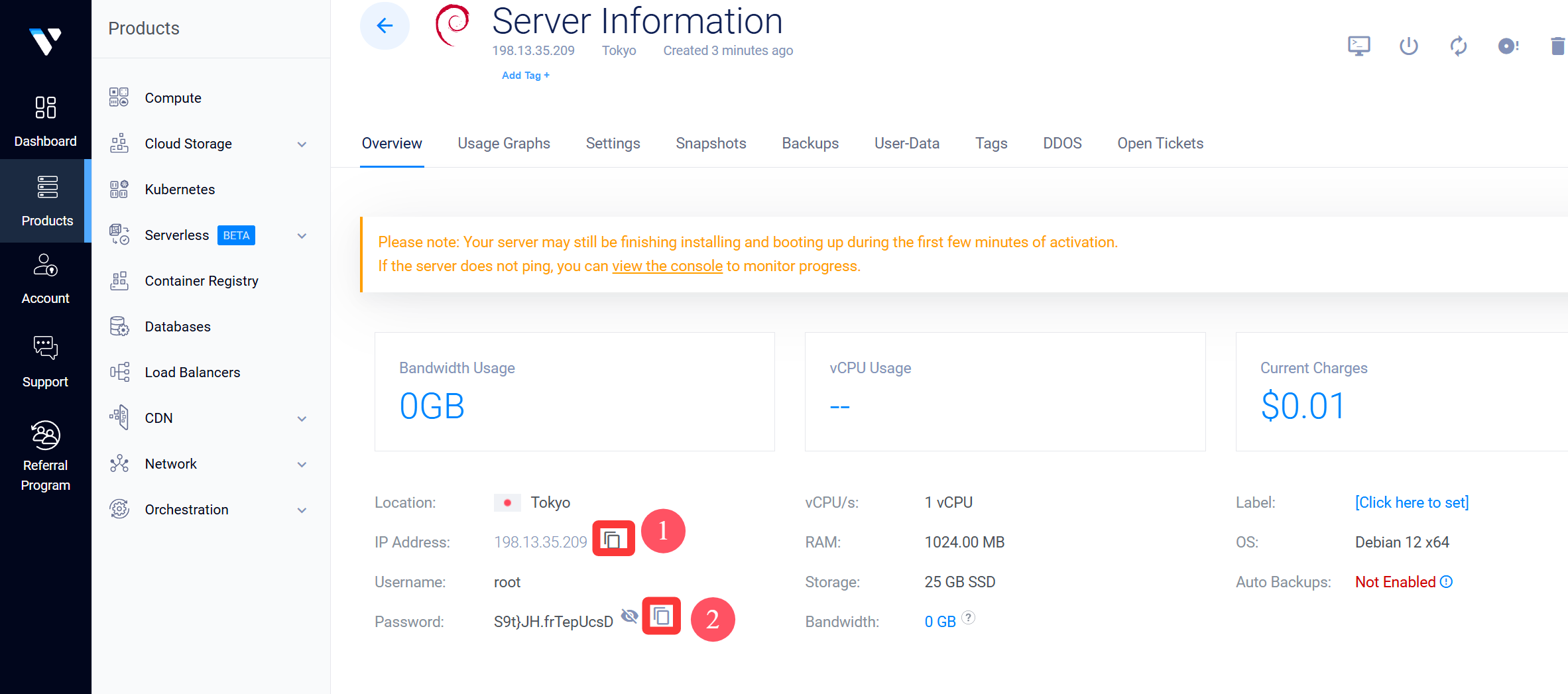The image size is (1568, 694).
Task: Click 'Add Tag +' link
Action: pos(525,76)
